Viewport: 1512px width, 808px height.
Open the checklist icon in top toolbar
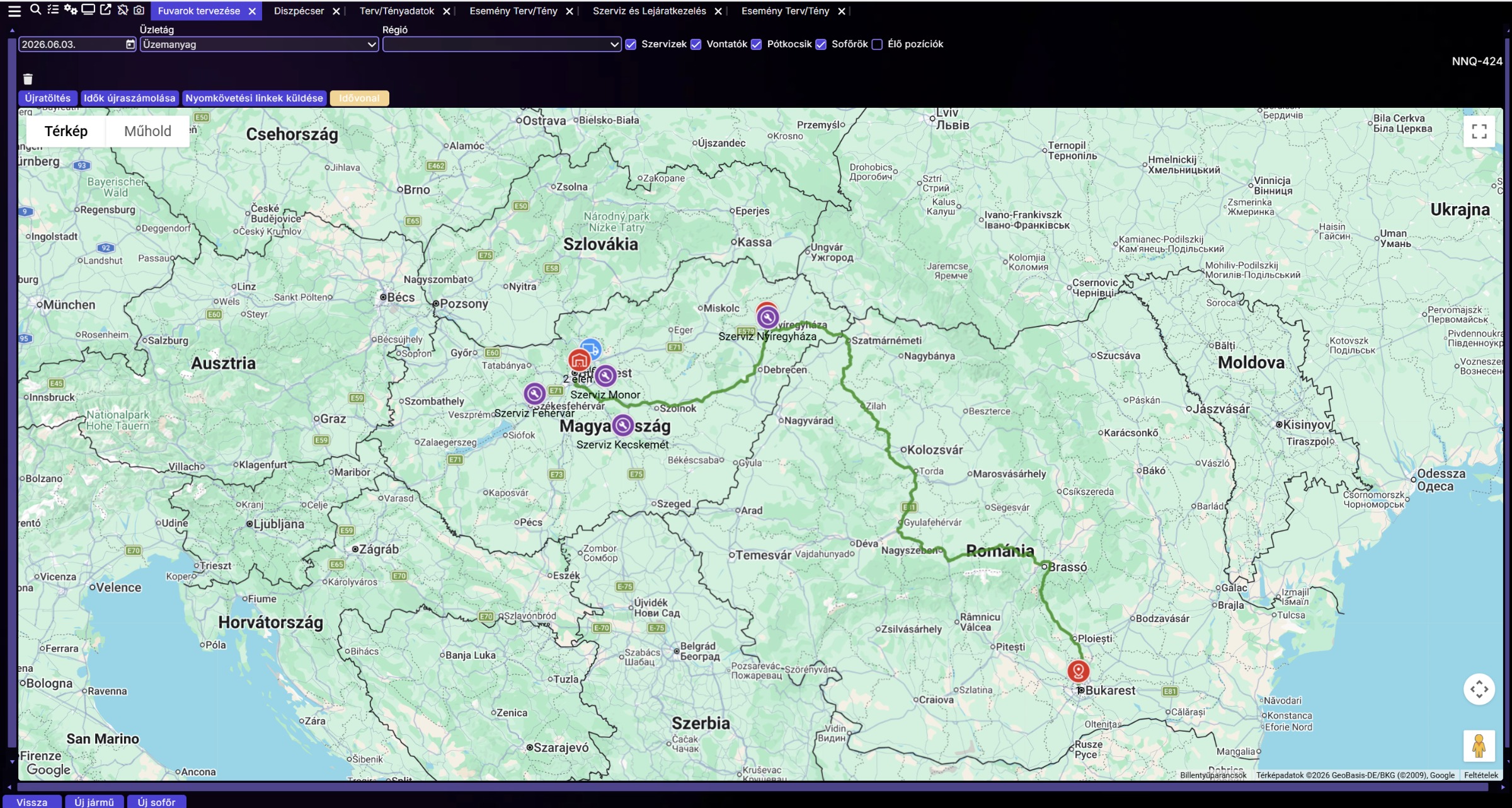pyautogui.click(x=53, y=9)
